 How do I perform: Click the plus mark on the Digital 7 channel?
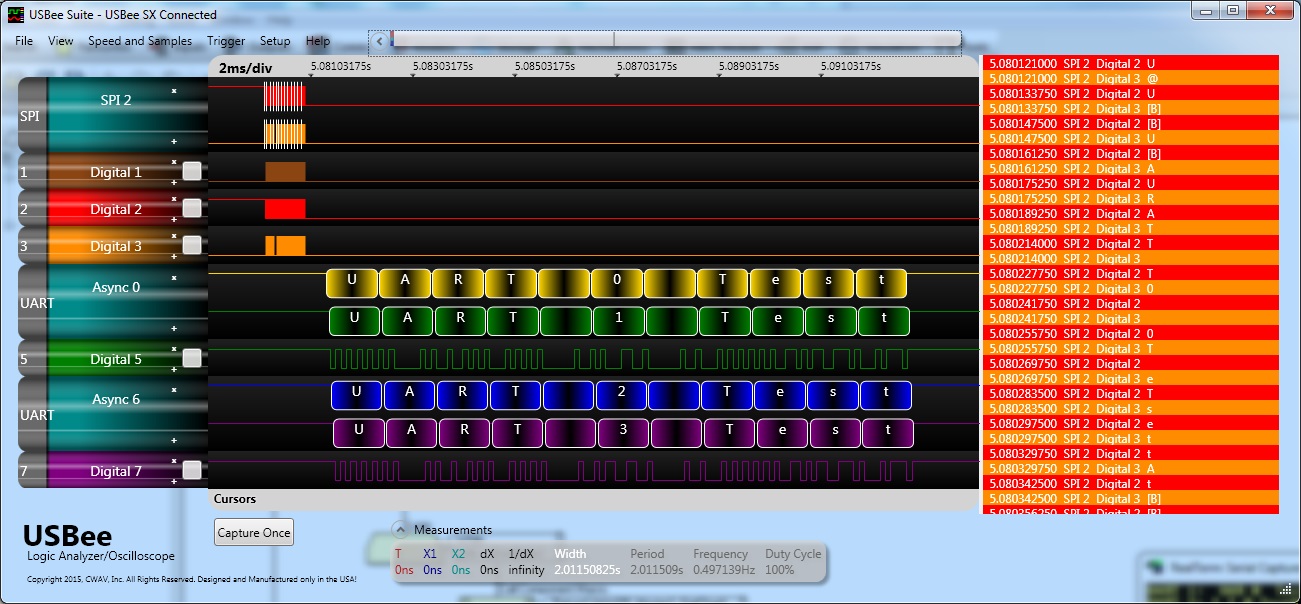tap(173, 481)
